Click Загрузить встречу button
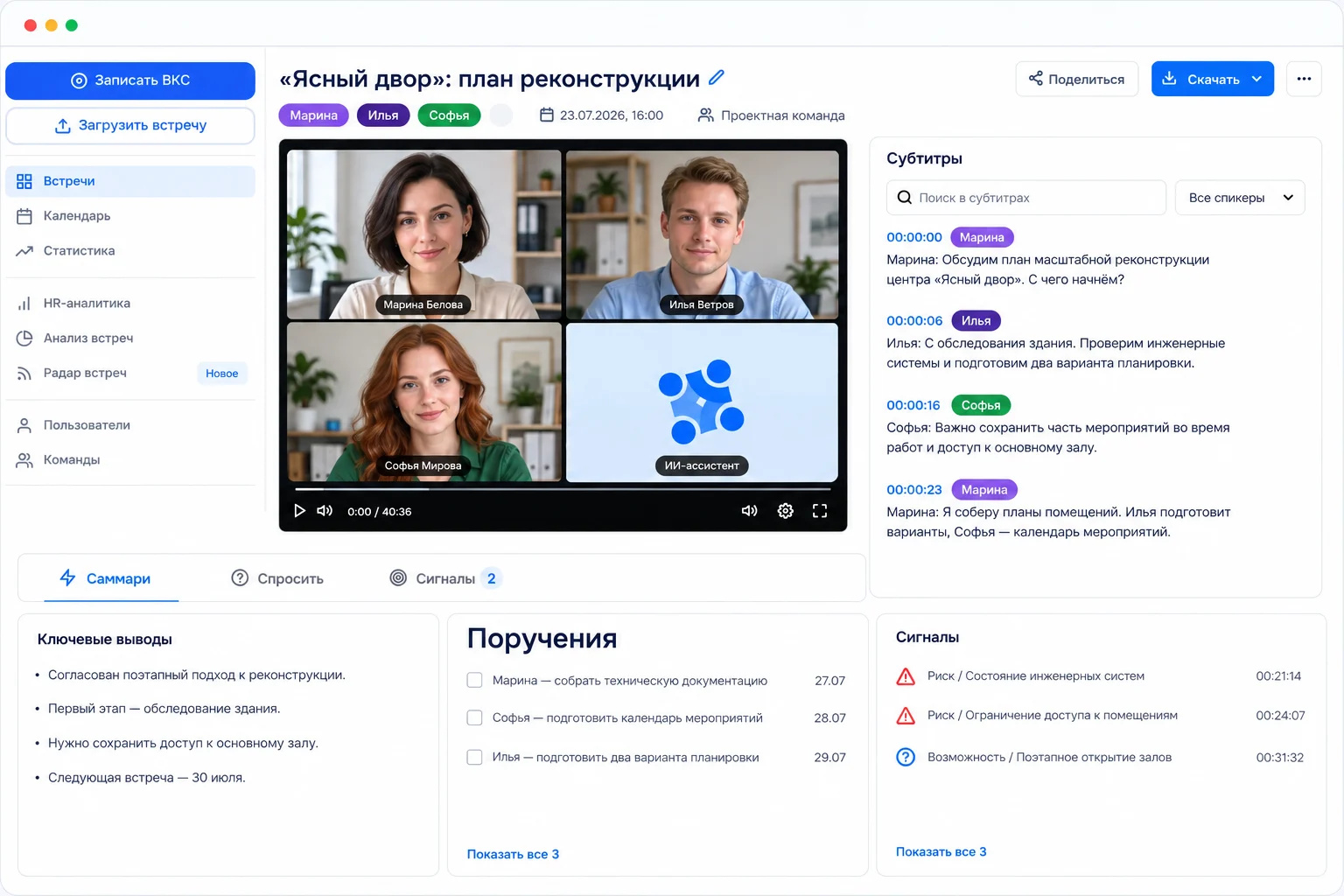 (x=130, y=126)
